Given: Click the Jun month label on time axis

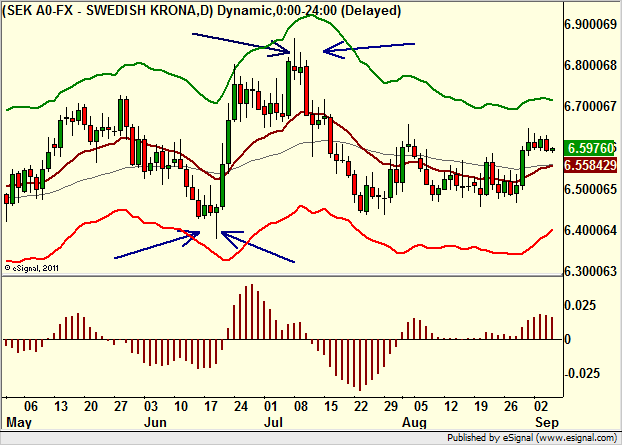Looking at the screenshot, I should coord(155,422).
